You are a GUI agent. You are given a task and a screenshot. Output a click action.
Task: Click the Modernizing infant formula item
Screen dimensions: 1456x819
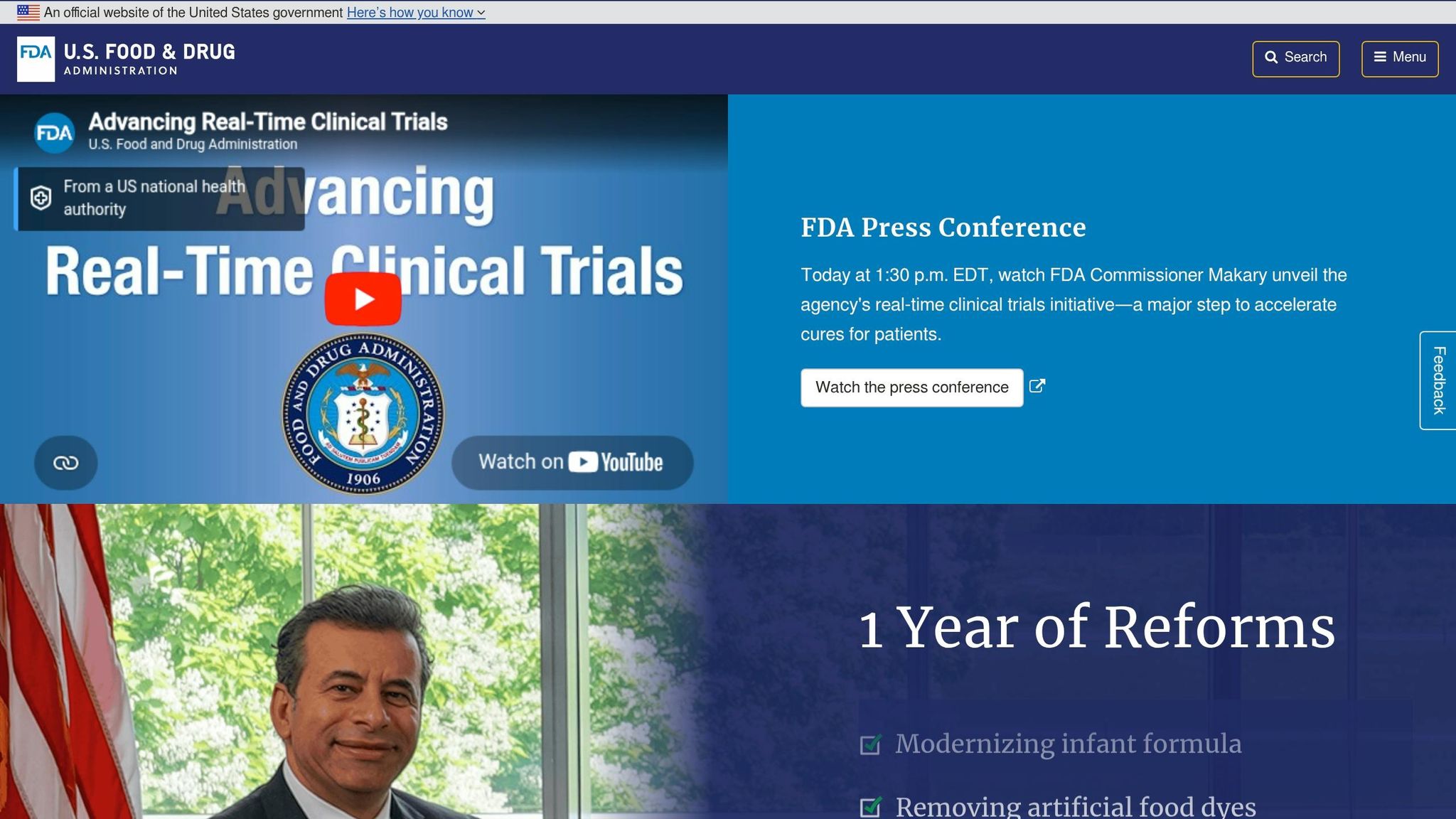(x=1069, y=744)
